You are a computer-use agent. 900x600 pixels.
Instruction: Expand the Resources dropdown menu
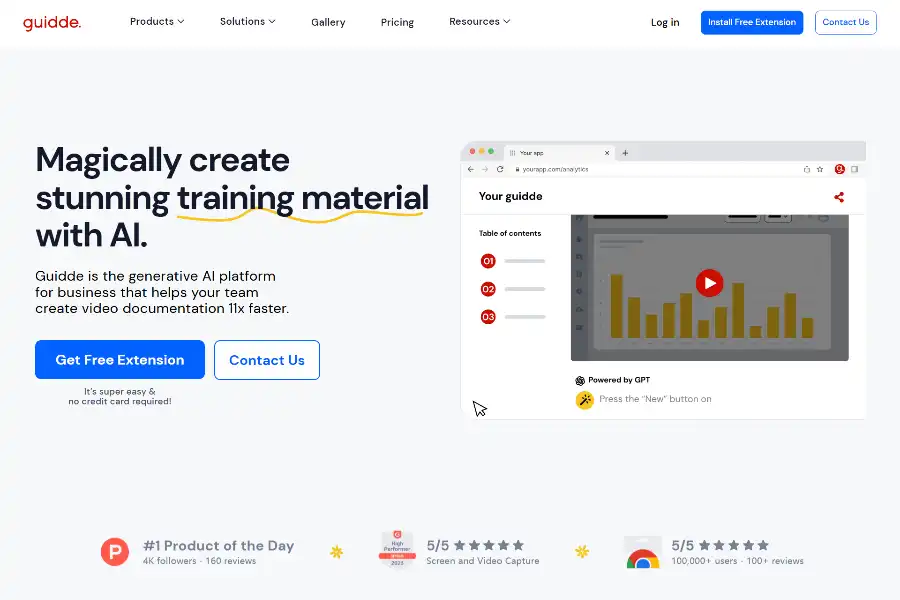click(x=479, y=21)
